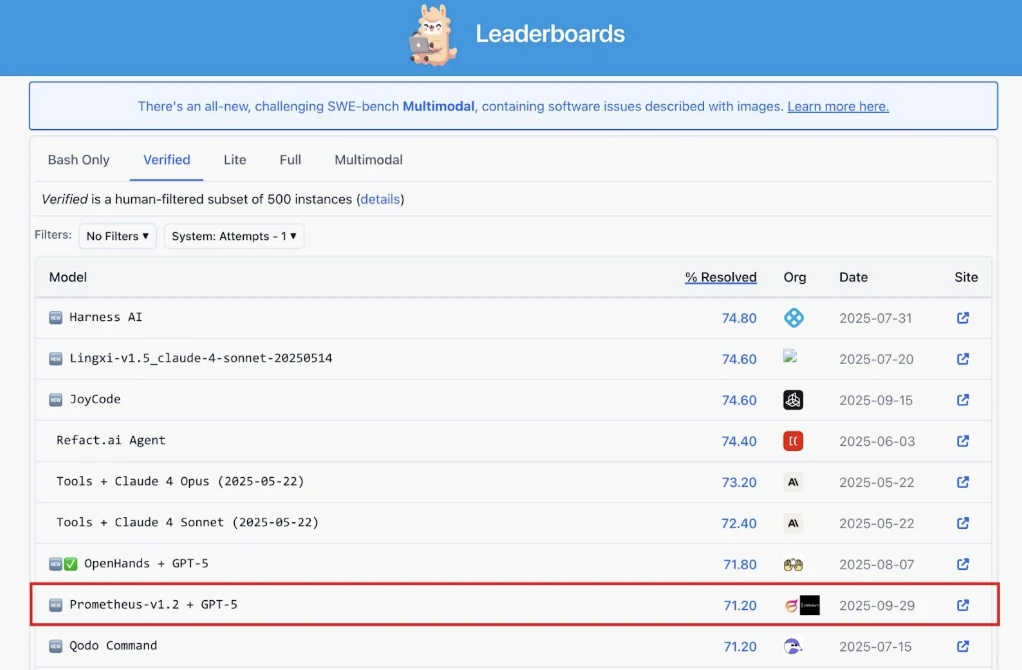Image resolution: width=1022 pixels, height=670 pixels.
Task: Open the System: Attempts dropdown
Action: pyautogui.click(x=234, y=236)
